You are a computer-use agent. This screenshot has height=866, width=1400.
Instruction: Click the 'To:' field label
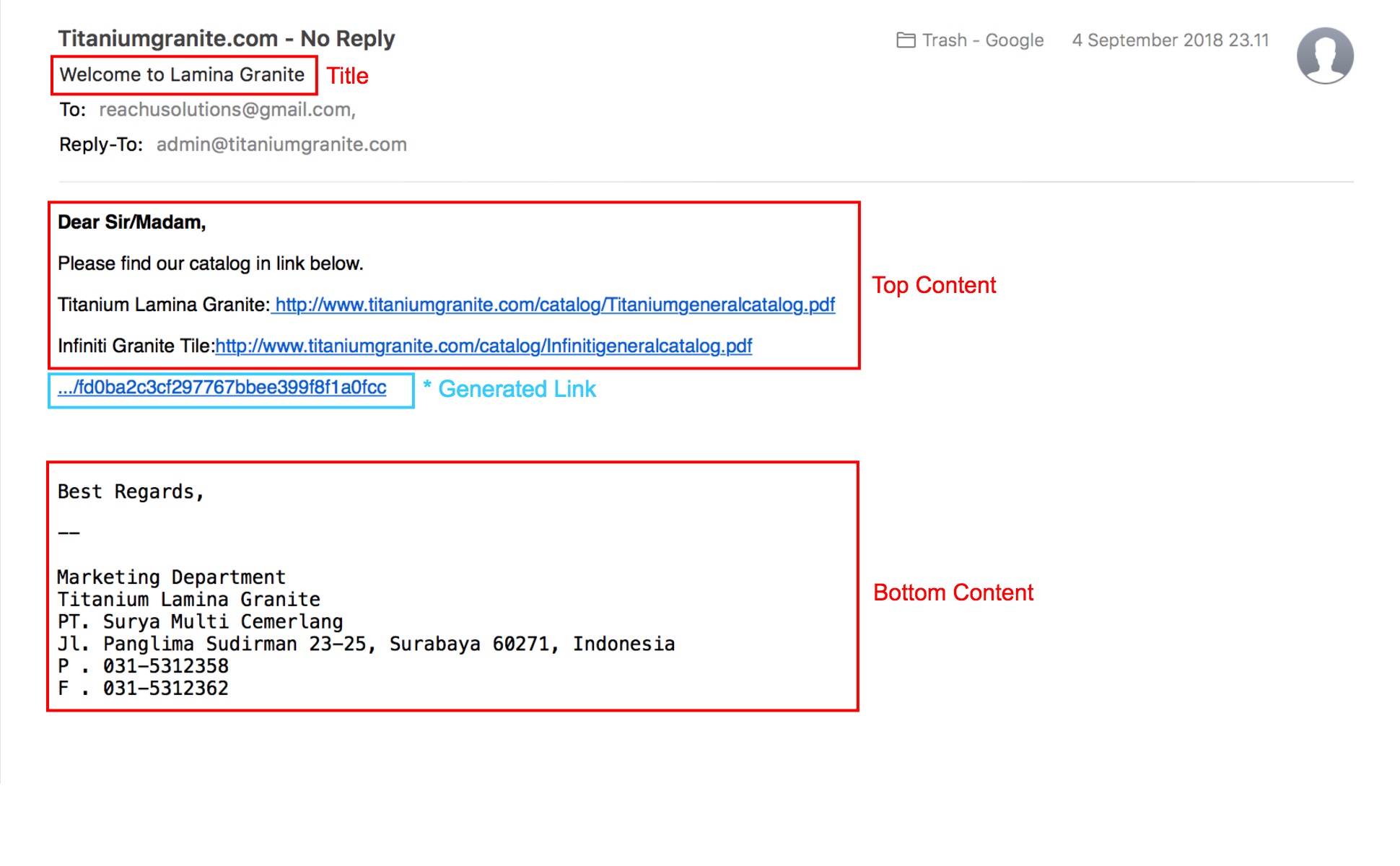pos(72,110)
